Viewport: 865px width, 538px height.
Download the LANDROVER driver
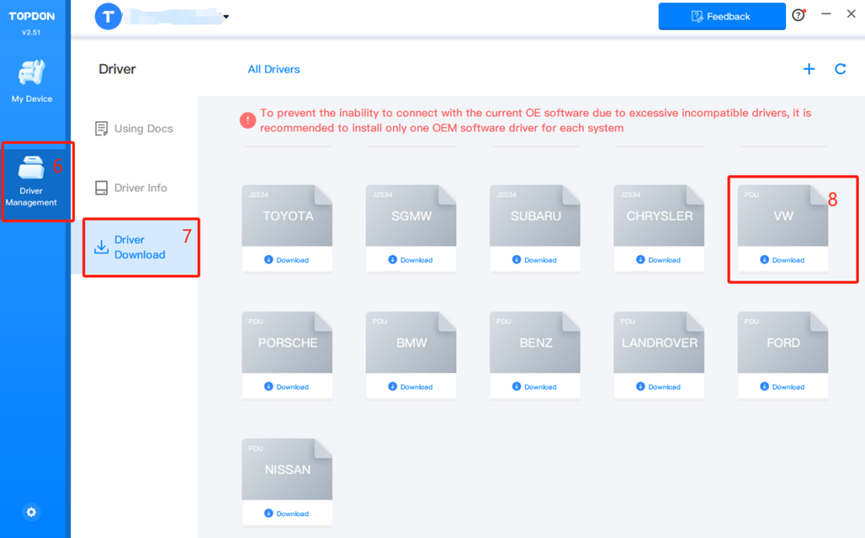659,387
